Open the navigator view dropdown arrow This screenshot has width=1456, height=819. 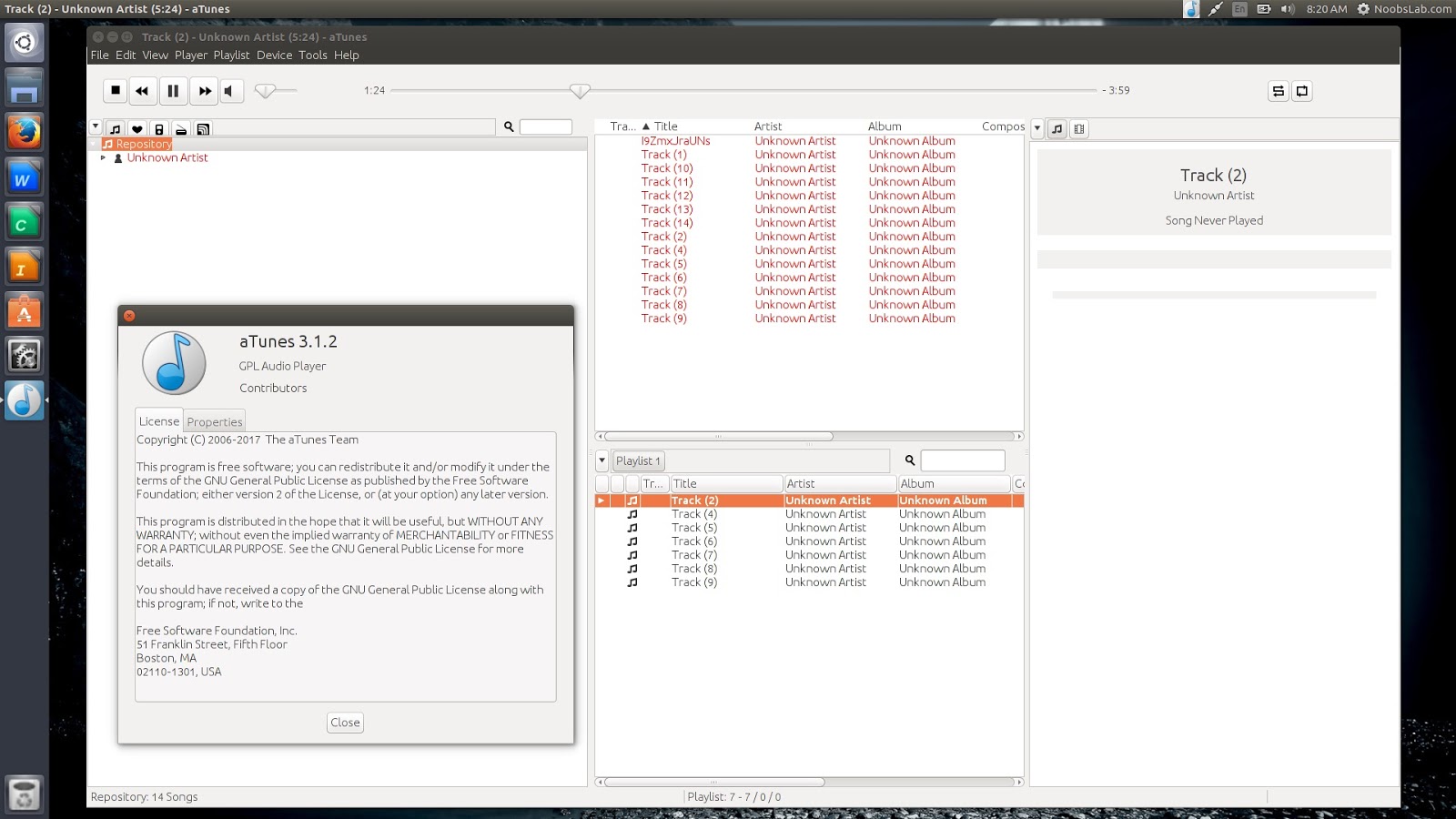(96, 126)
